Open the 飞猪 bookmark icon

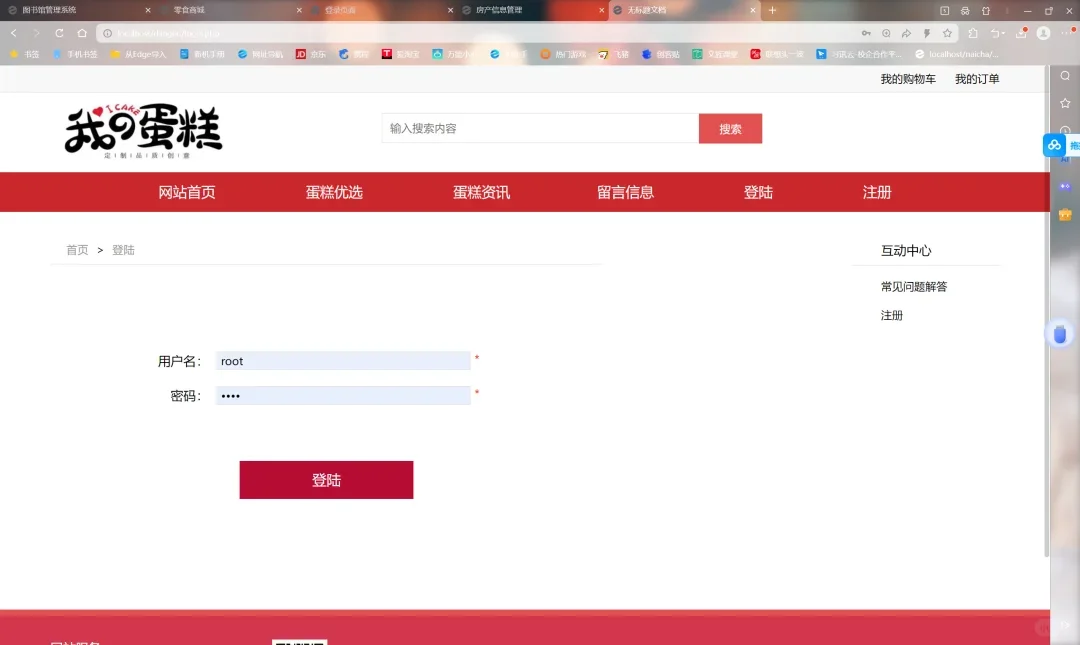click(603, 55)
